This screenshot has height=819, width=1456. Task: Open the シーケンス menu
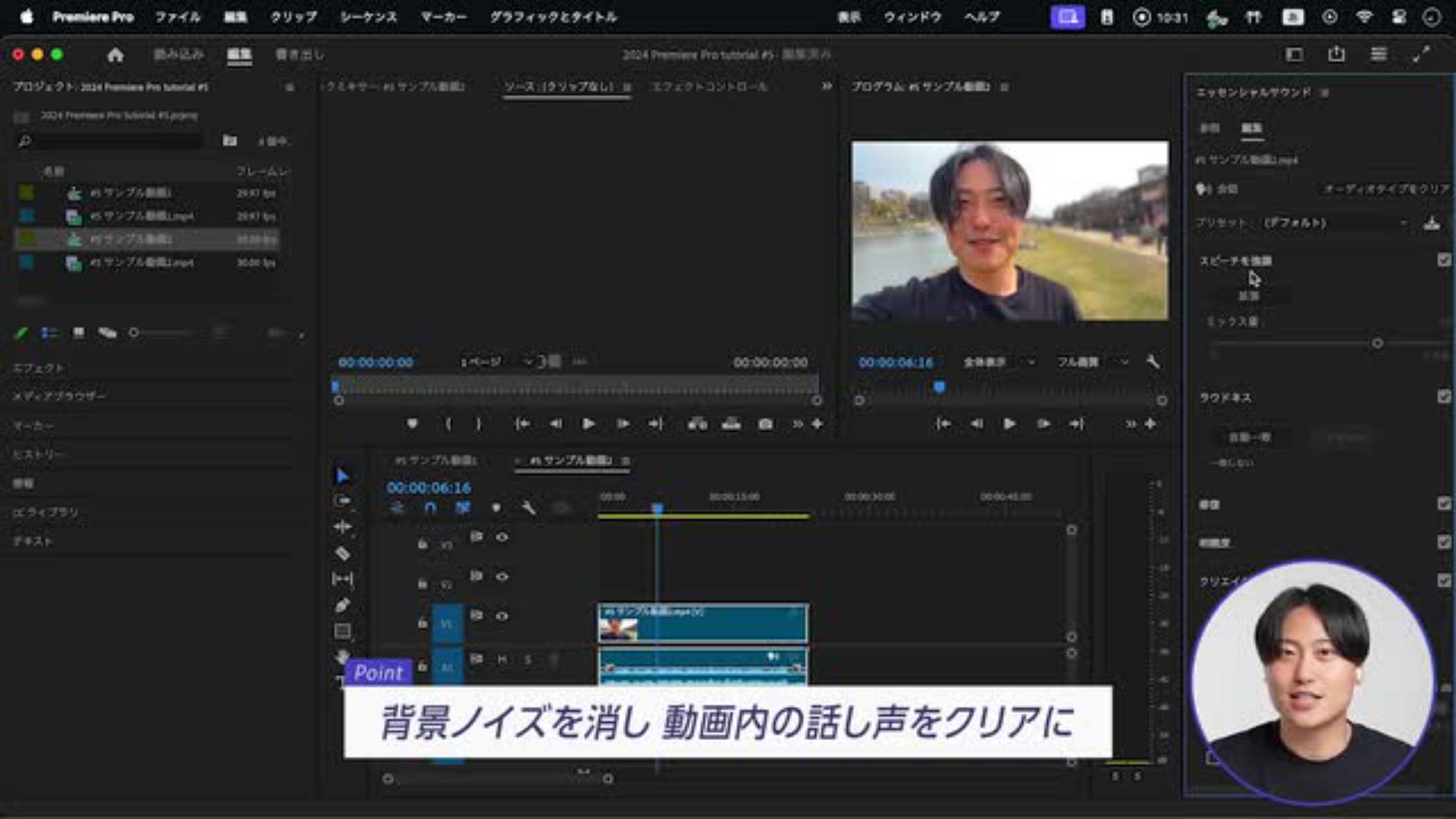[x=368, y=17]
